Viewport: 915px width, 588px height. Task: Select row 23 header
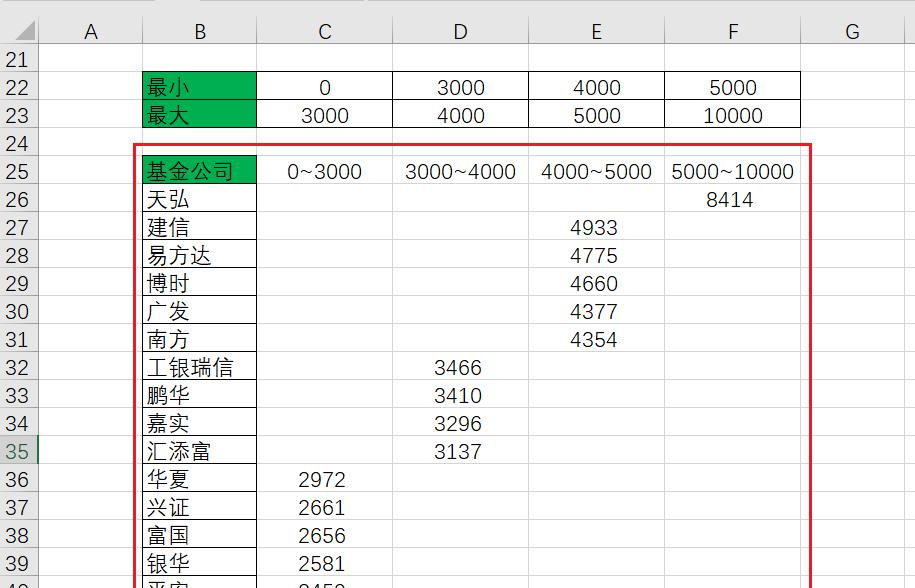click(19, 114)
